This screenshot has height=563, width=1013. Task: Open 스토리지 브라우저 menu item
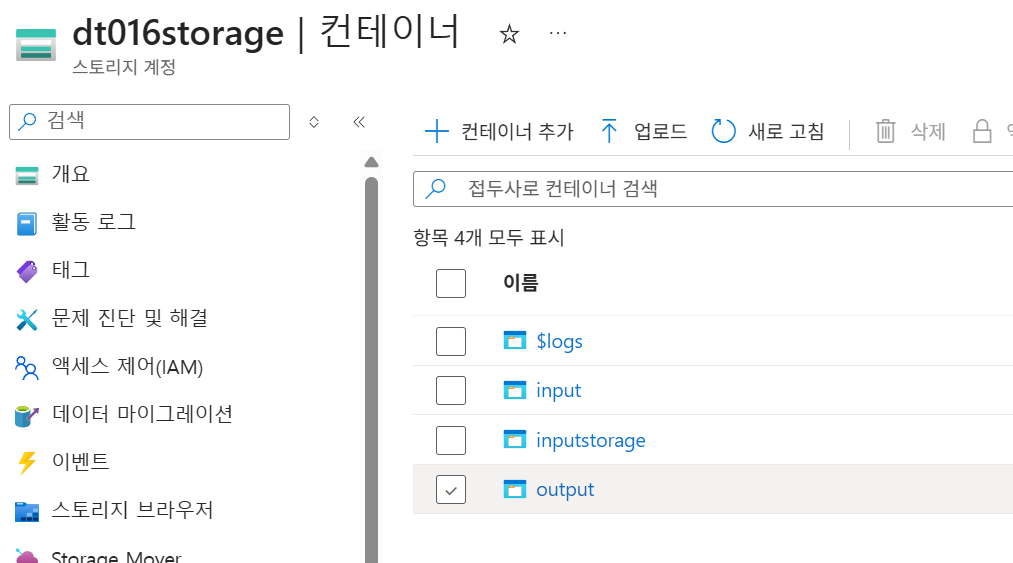(132, 510)
